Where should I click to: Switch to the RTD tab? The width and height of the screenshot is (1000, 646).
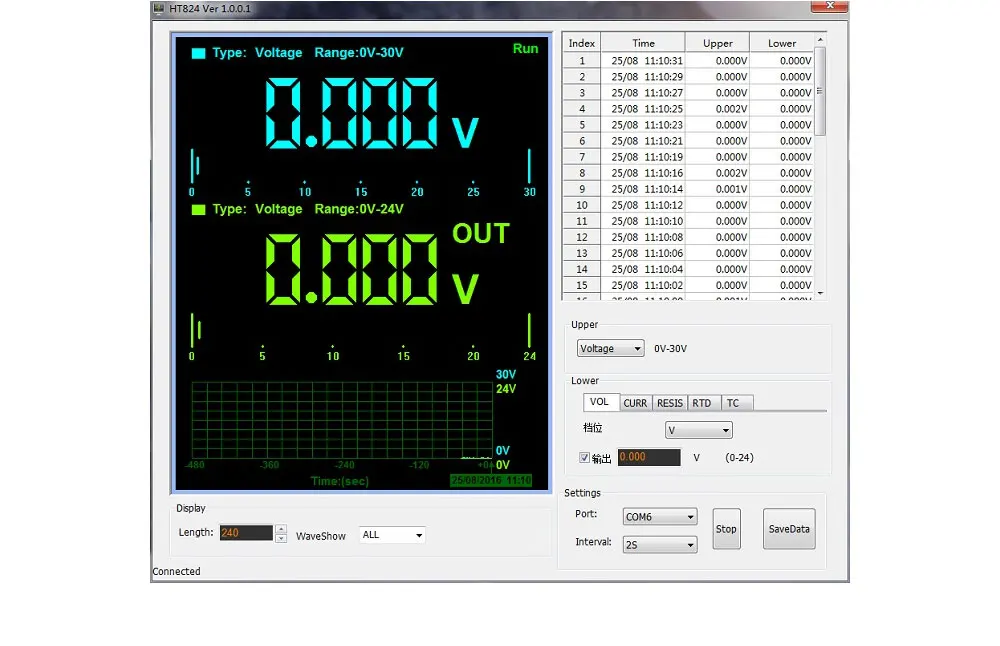[x=702, y=403]
